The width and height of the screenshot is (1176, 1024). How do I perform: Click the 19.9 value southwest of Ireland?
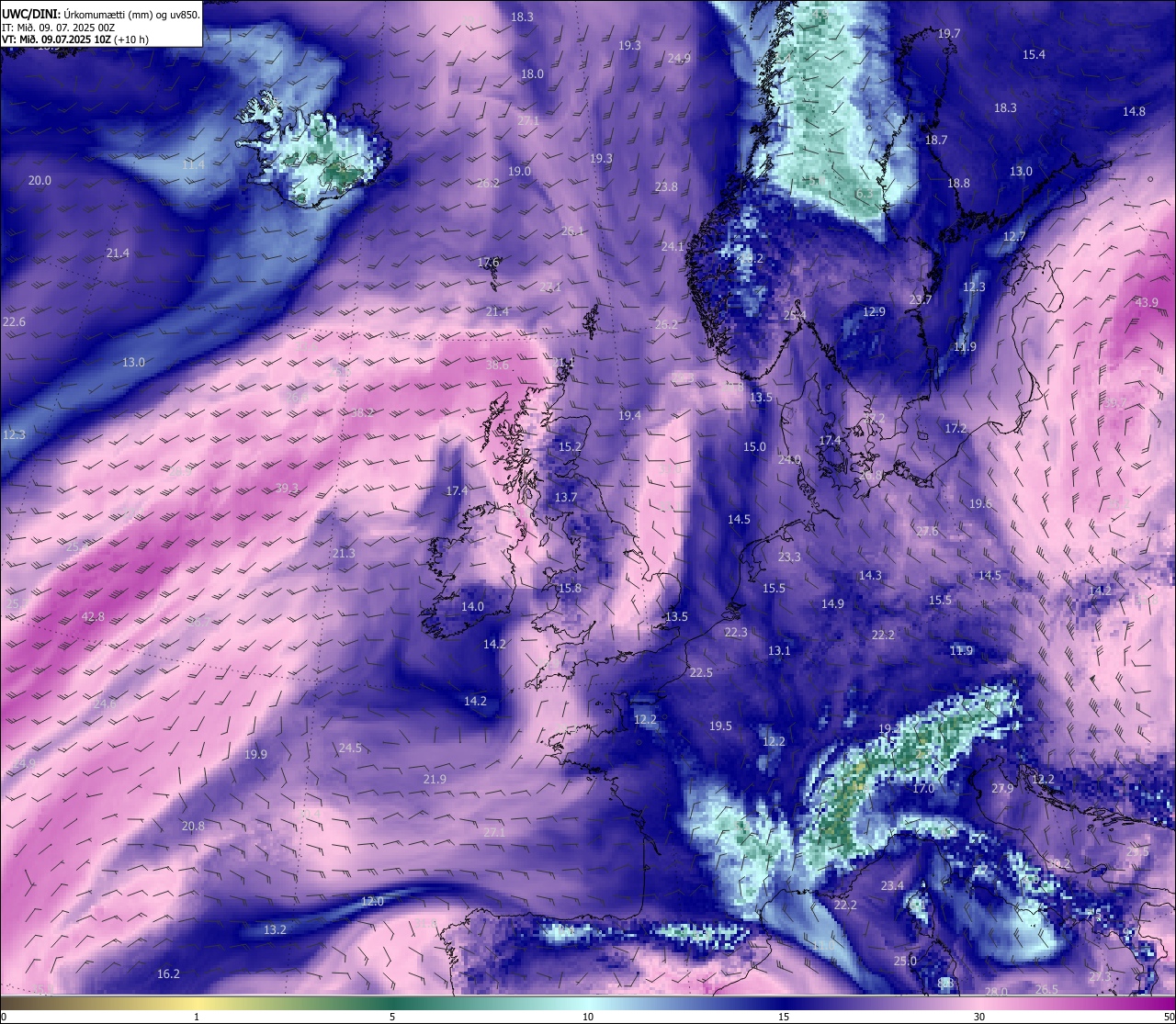tap(256, 754)
